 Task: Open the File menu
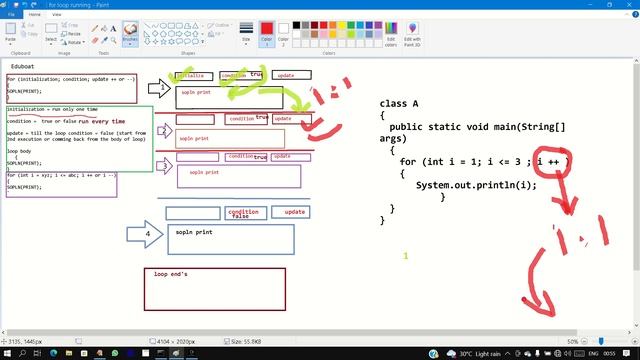[11, 14]
